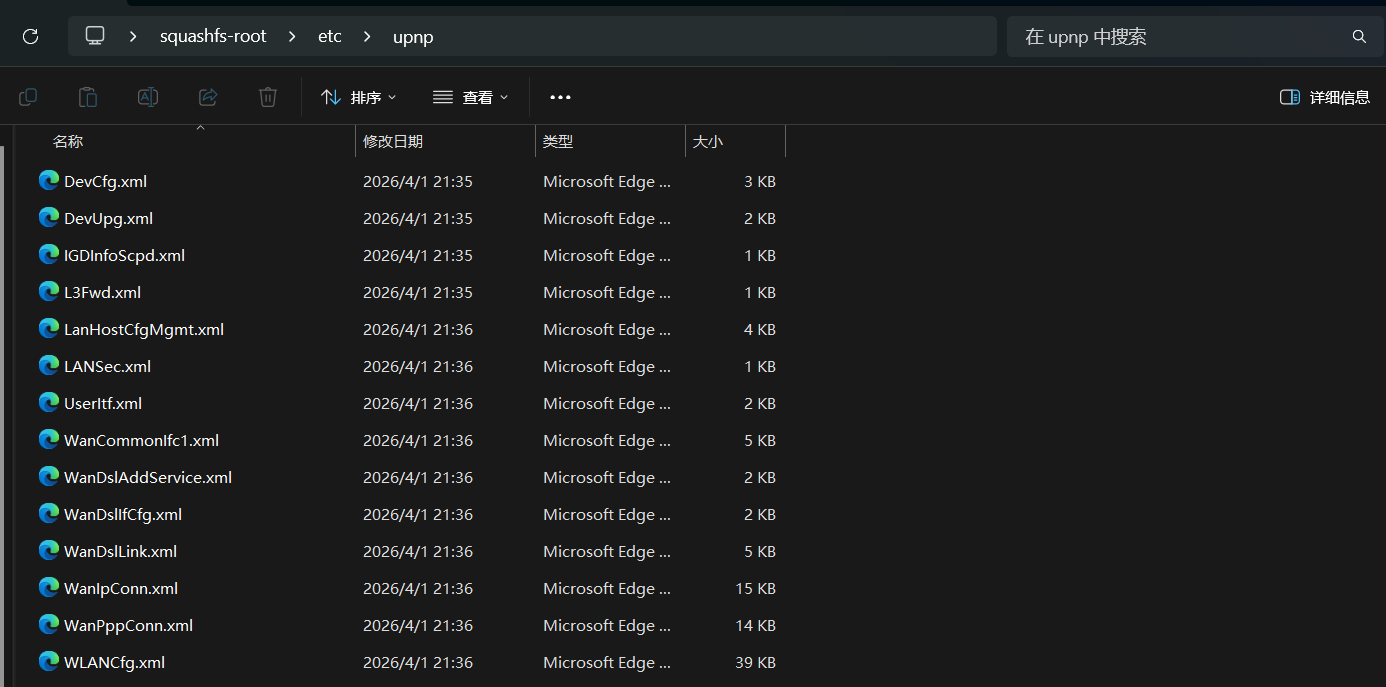Navigate to etc in the breadcrumb
The image size is (1386, 687).
(x=329, y=37)
